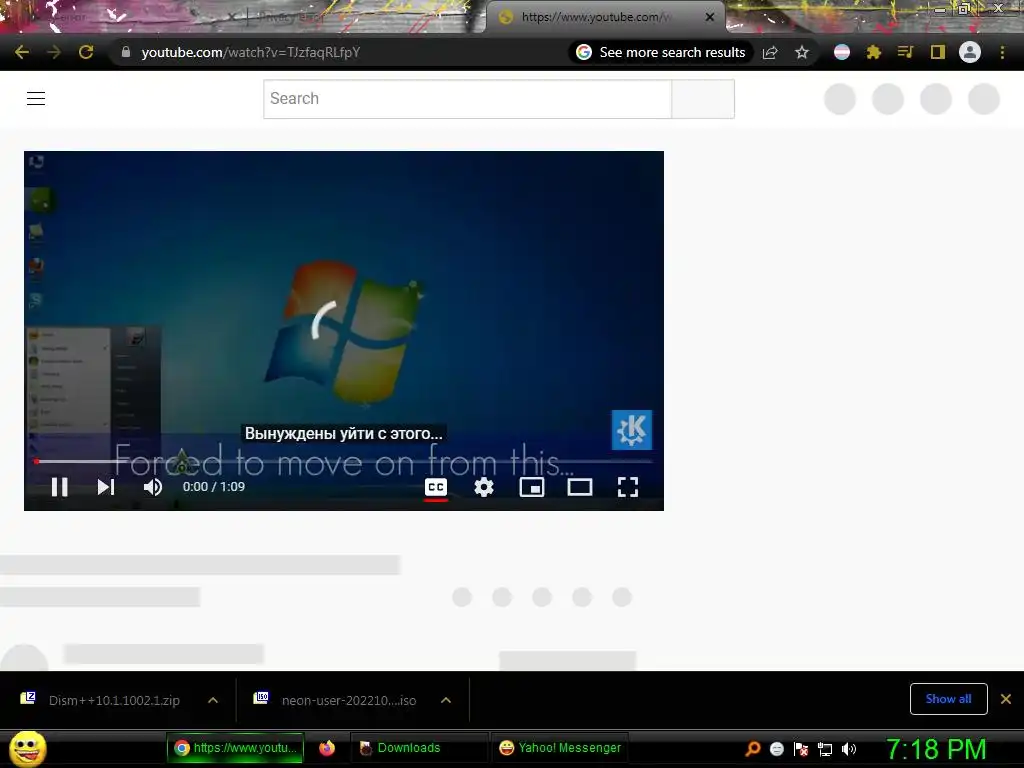Viewport: 1024px width, 768px height.
Task: Open Firefox from the taskbar
Action: (327, 748)
